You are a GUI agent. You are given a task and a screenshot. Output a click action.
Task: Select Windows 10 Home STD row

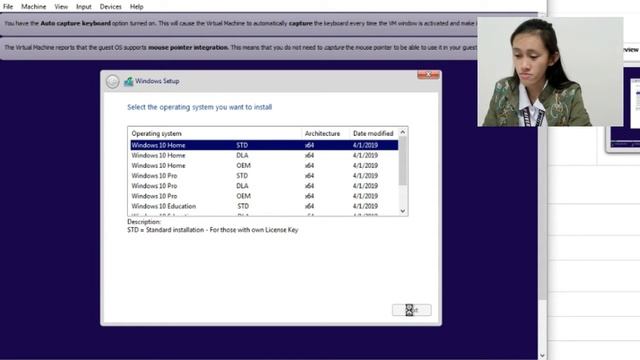tap(264, 145)
